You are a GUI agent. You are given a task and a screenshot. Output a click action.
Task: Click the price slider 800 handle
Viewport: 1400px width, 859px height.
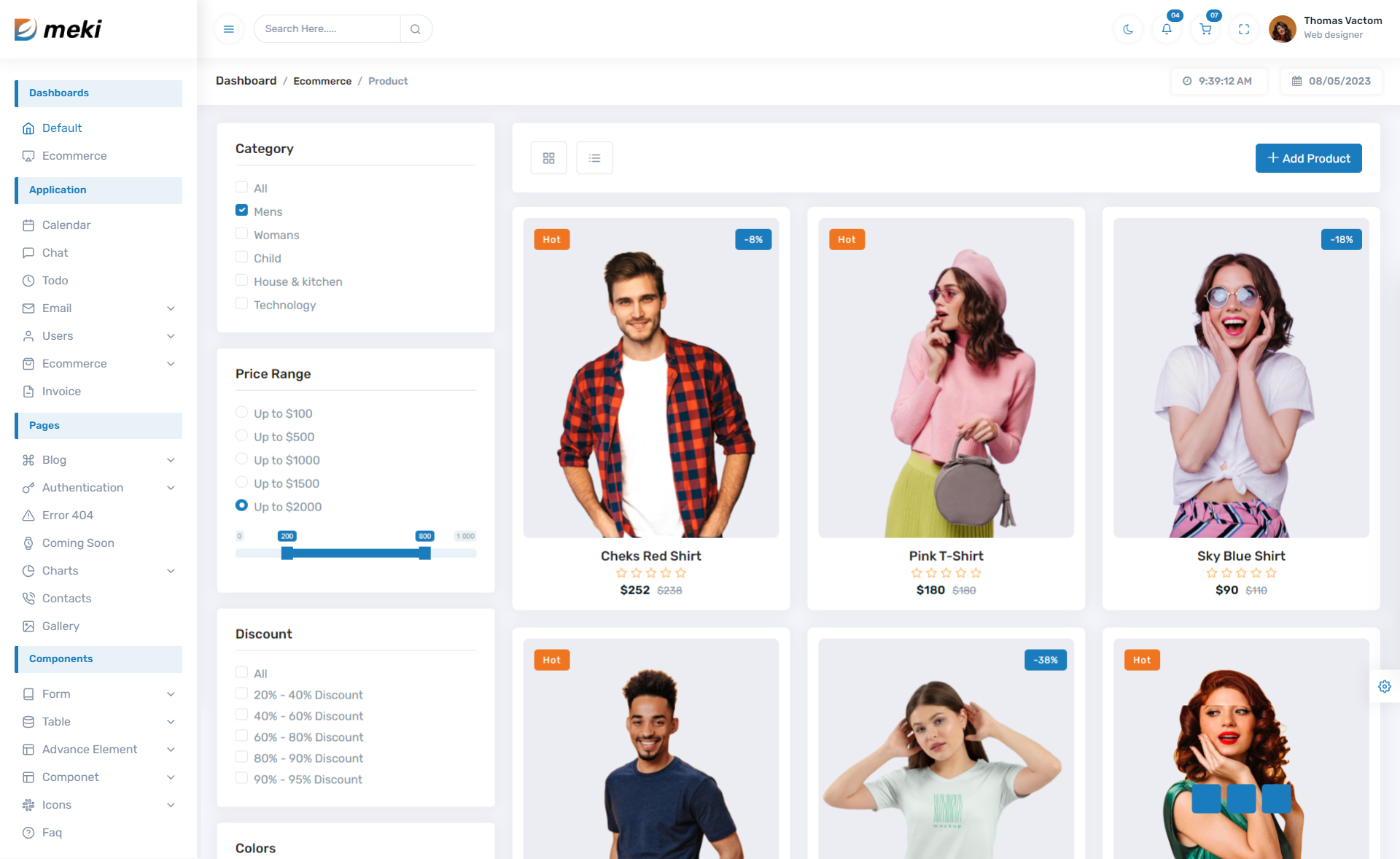pyautogui.click(x=424, y=553)
